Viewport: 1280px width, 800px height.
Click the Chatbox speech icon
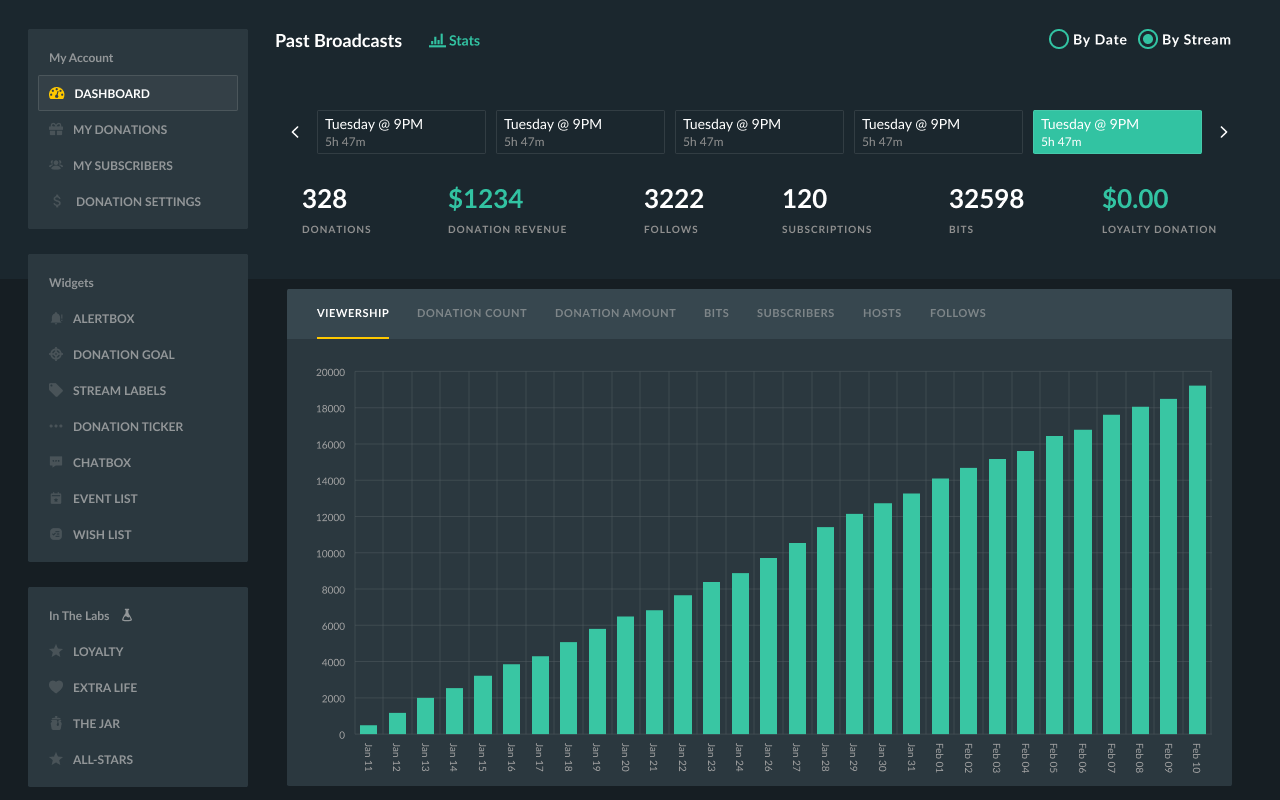(x=56, y=462)
